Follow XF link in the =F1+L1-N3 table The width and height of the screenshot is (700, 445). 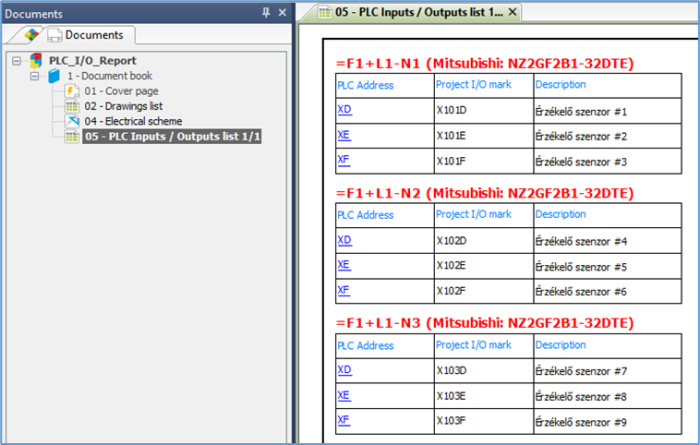(x=343, y=420)
